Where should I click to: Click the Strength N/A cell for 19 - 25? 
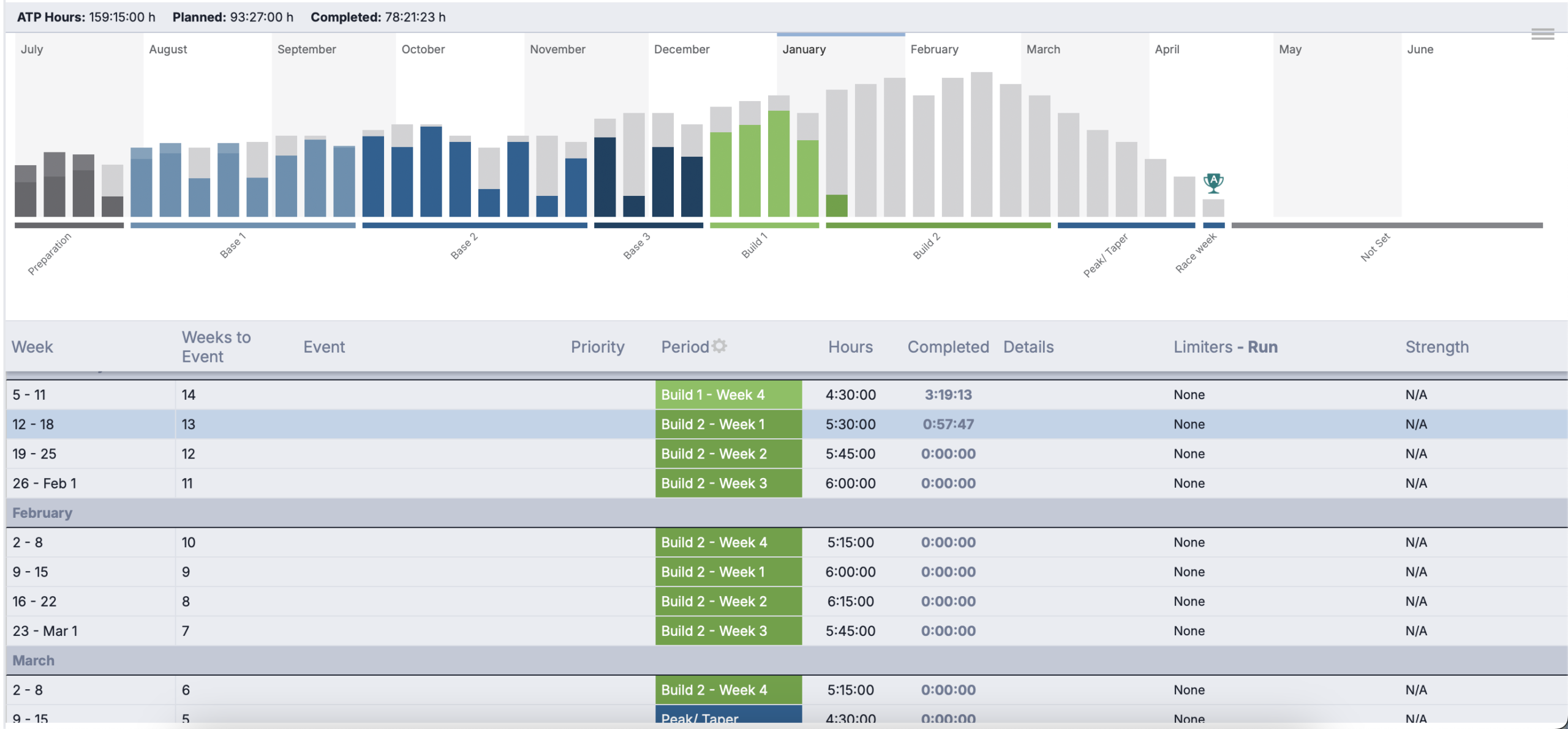point(1415,454)
